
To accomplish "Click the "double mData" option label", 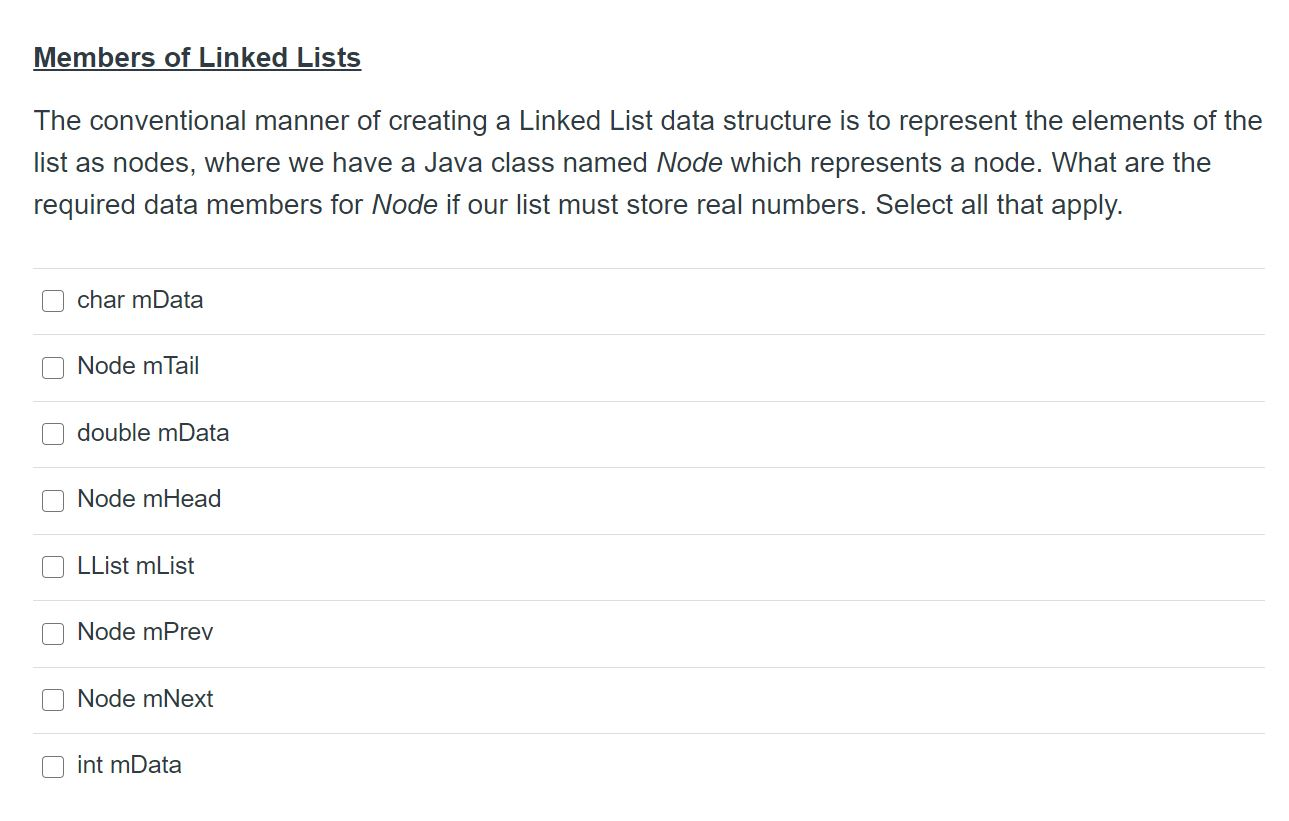I will (153, 433).
